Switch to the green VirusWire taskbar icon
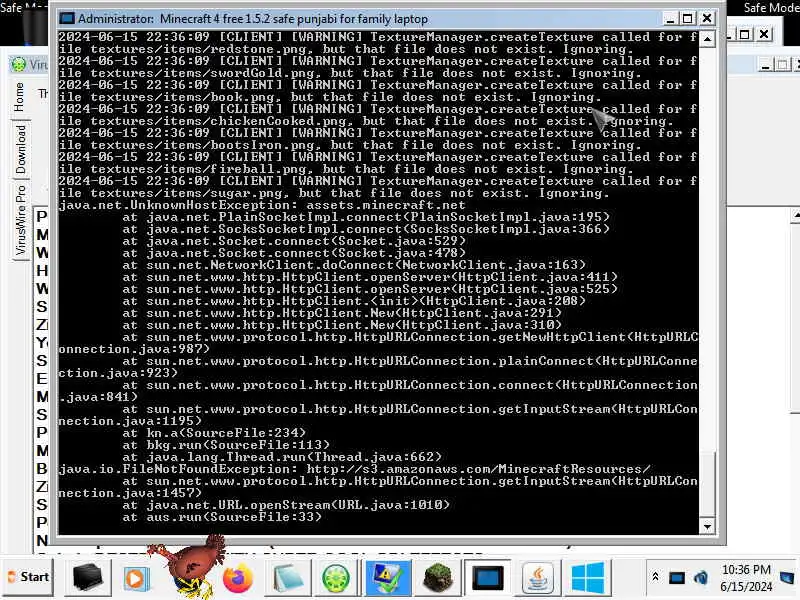This screenshot has width=800, height=600. [x=336, y=579]
